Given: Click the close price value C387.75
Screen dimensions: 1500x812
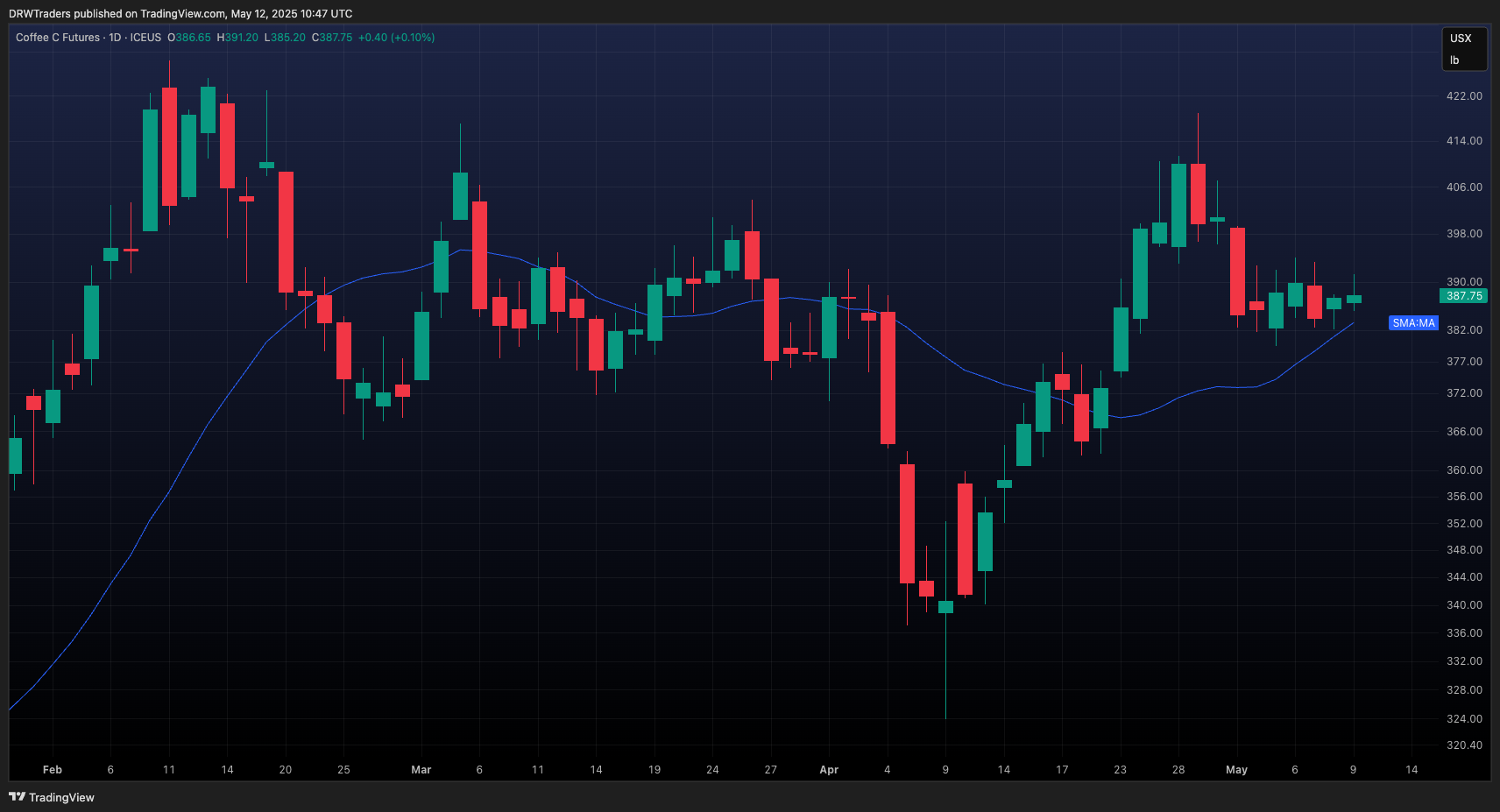Looking at the screenshot, I should [332, 38].
